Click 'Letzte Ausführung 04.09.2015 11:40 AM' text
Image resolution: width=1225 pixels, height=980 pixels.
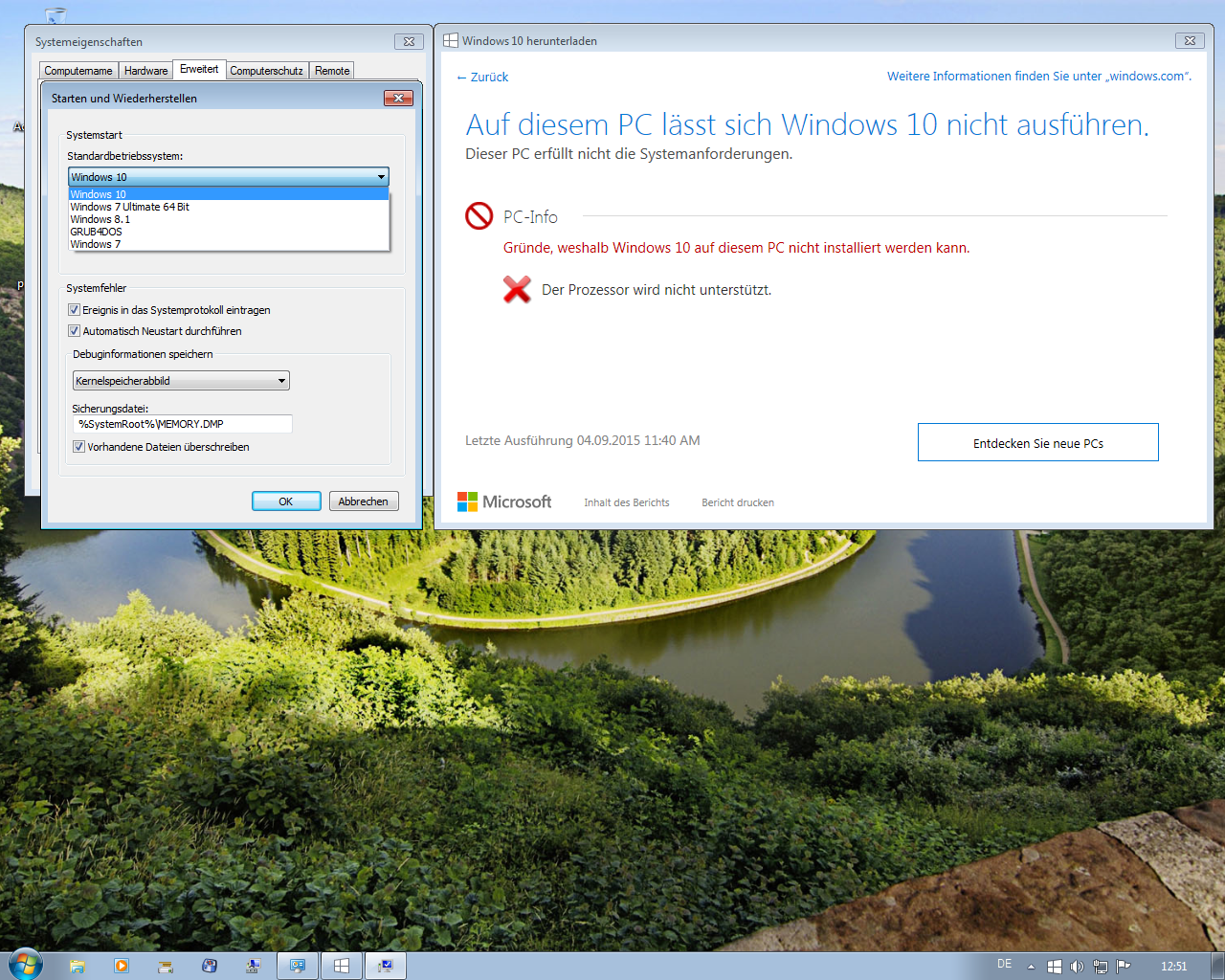[583, 440]
